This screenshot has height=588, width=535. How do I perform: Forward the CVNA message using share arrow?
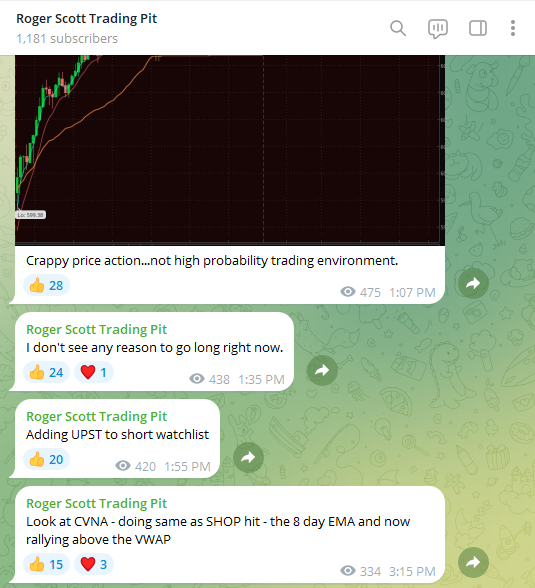[x=473, y=562]
